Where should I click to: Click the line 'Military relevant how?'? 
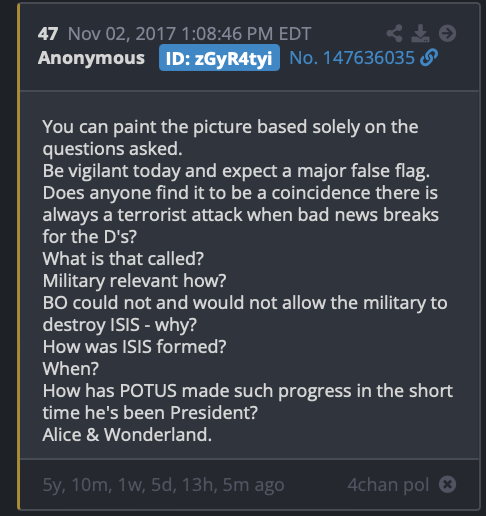134,281
